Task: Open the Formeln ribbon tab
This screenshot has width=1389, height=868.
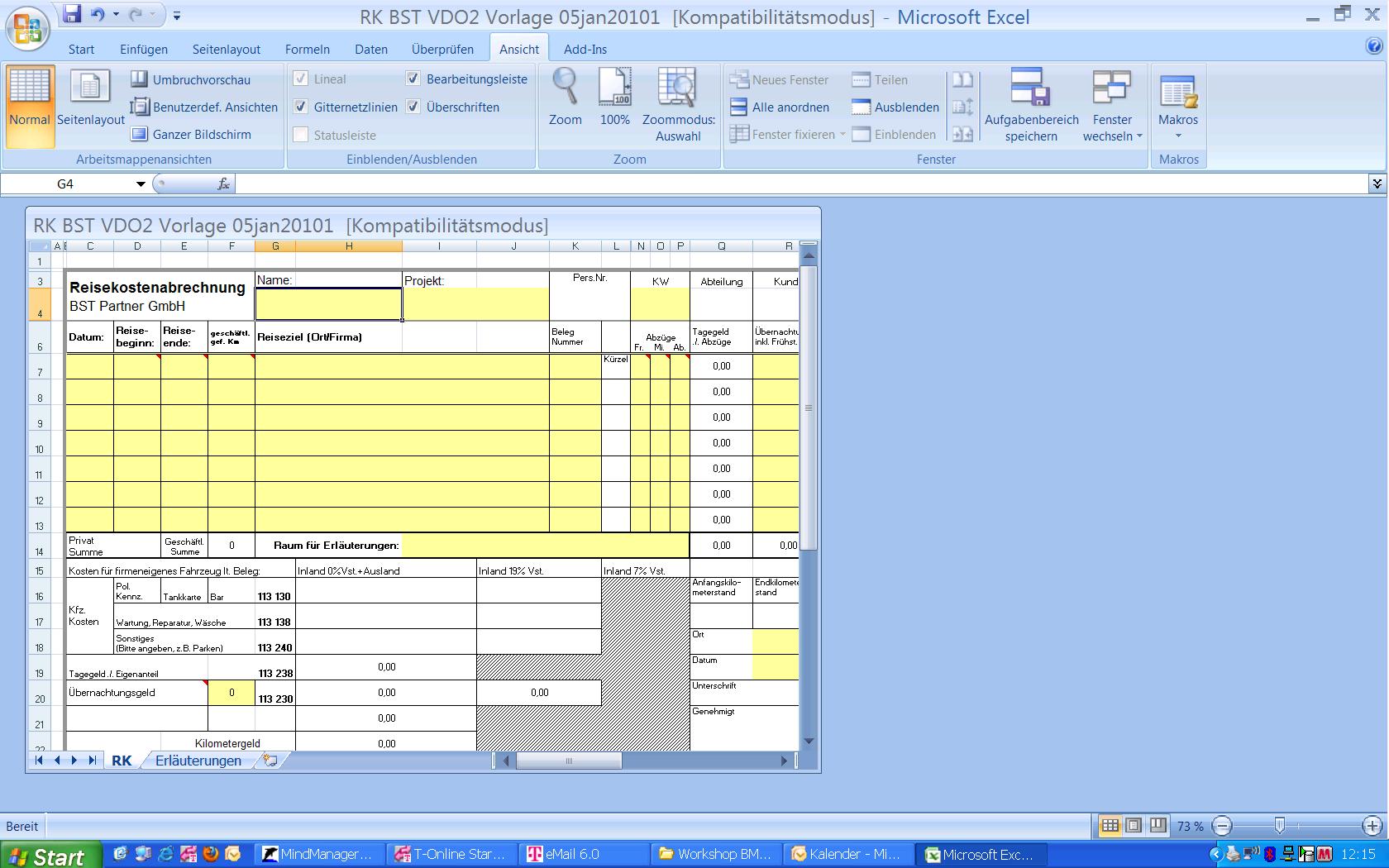Action: [307, 49]
